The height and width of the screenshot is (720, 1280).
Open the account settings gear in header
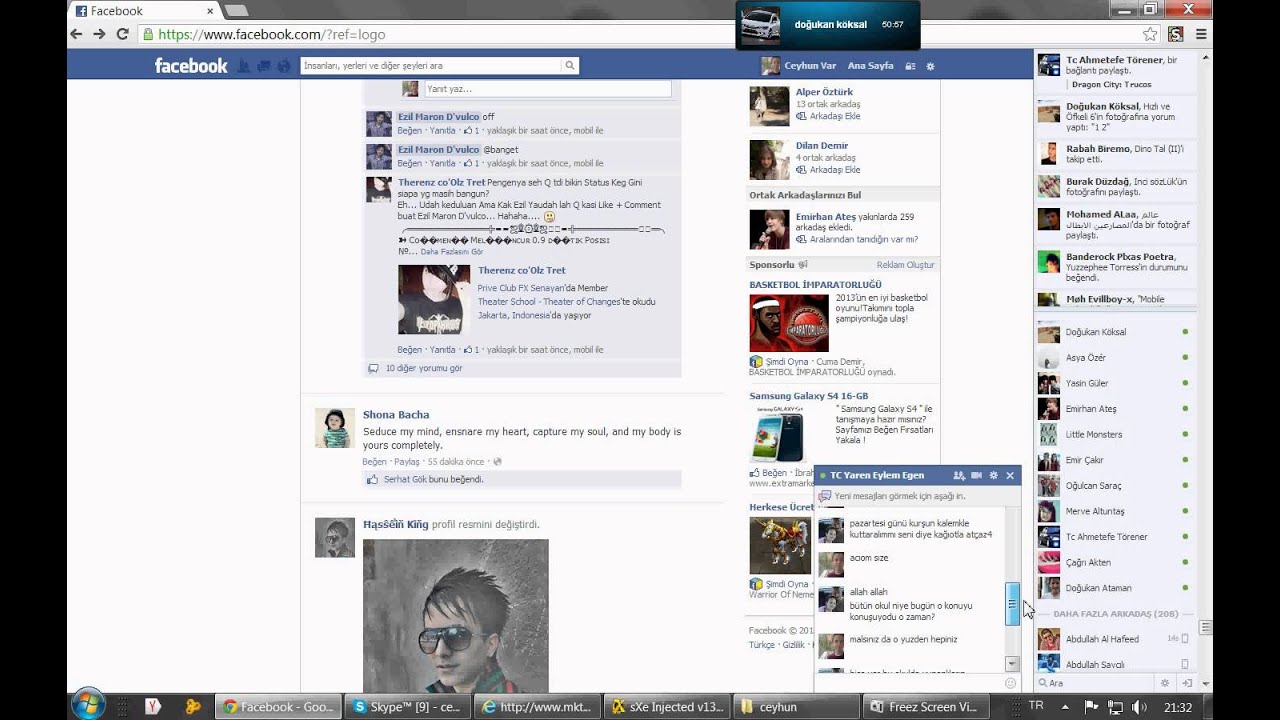(x=930, y=66)
